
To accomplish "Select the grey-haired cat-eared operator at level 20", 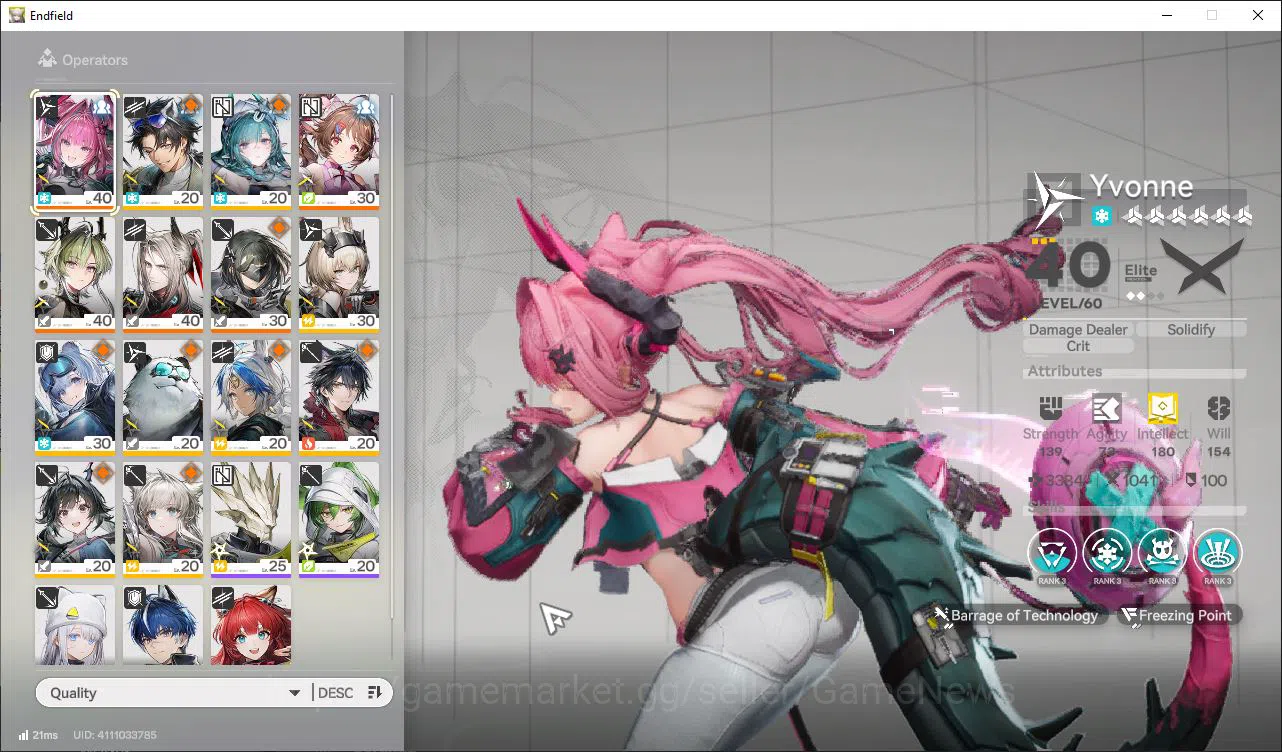I will point(163,520).
